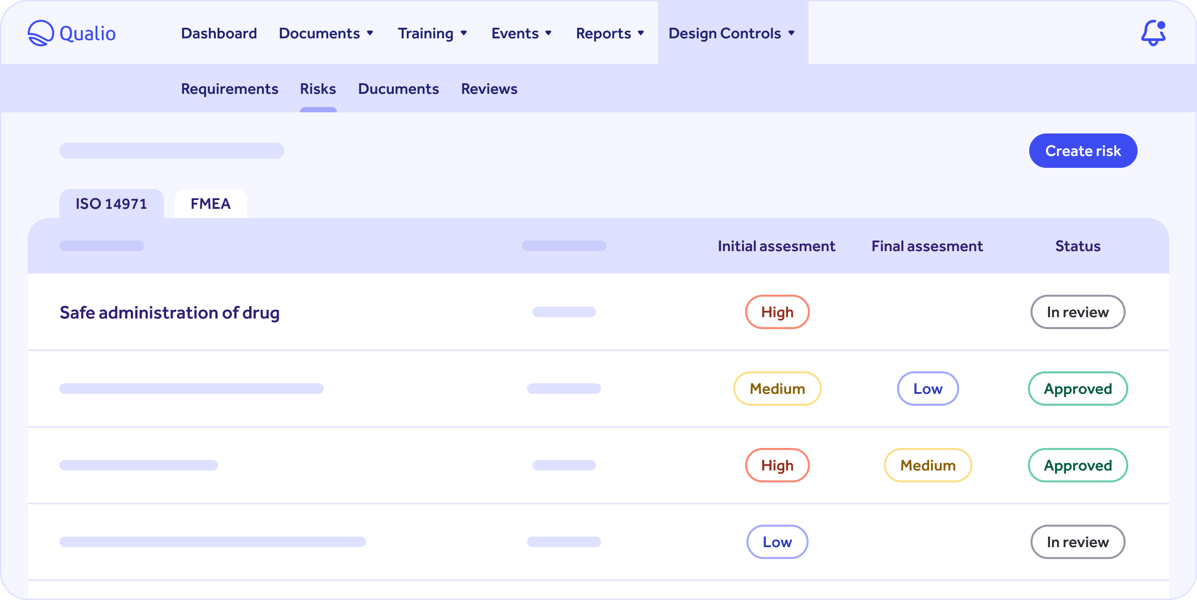The image size is (1197, 600).
Task: Click the Approved status badge
Action: tap(1077, 388)
